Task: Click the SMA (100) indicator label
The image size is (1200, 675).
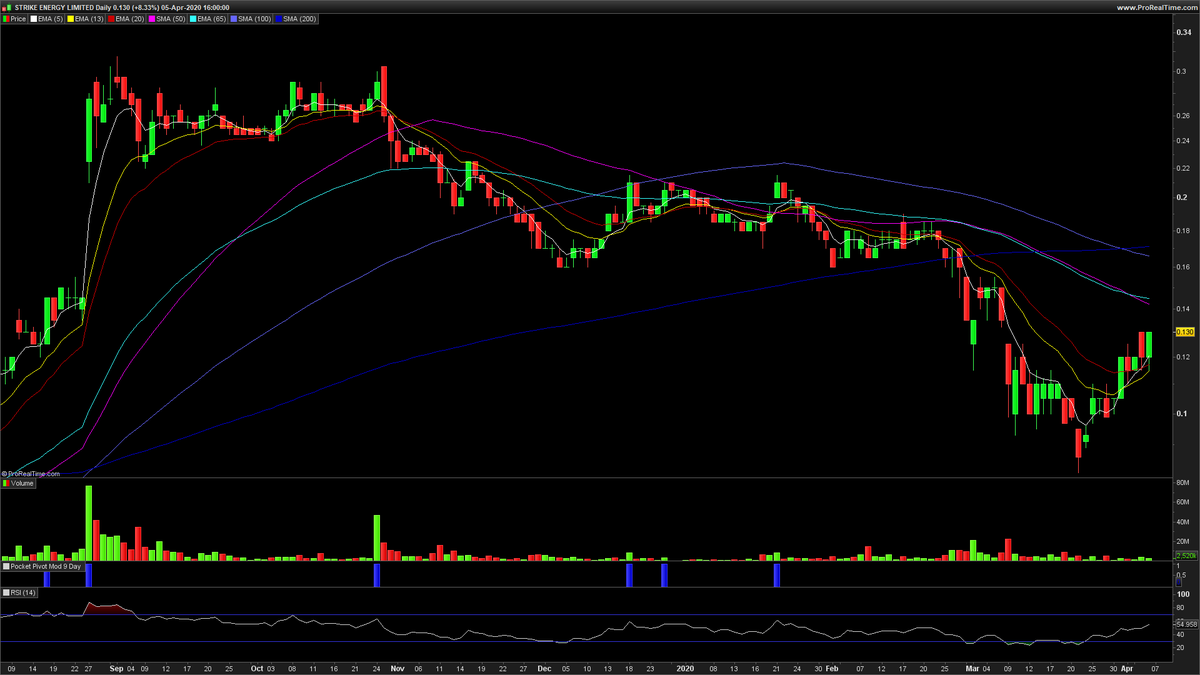Action: (x=254, y=17)
